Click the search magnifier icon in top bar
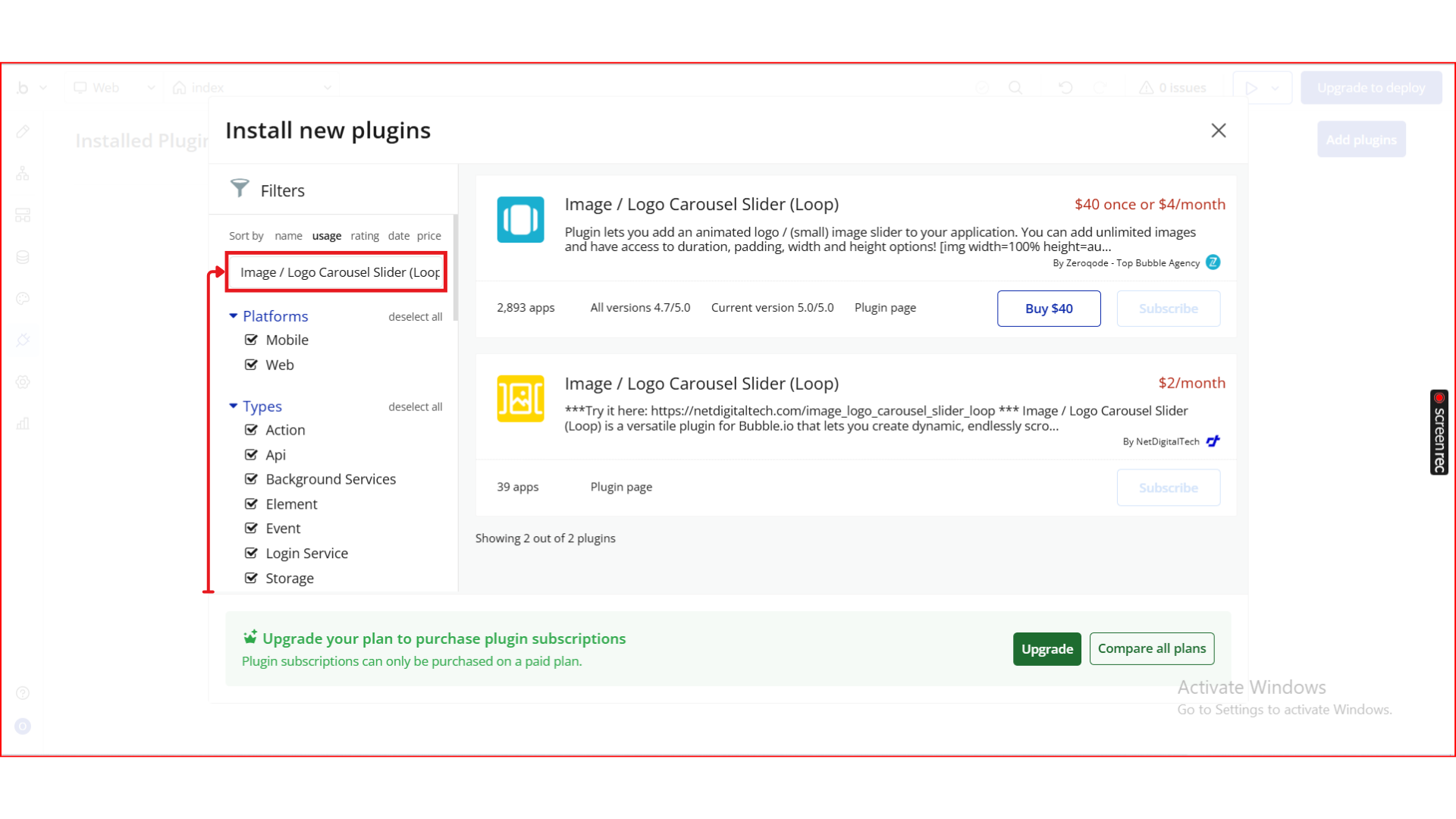The image size is (1456, 819). [1015, 88]
